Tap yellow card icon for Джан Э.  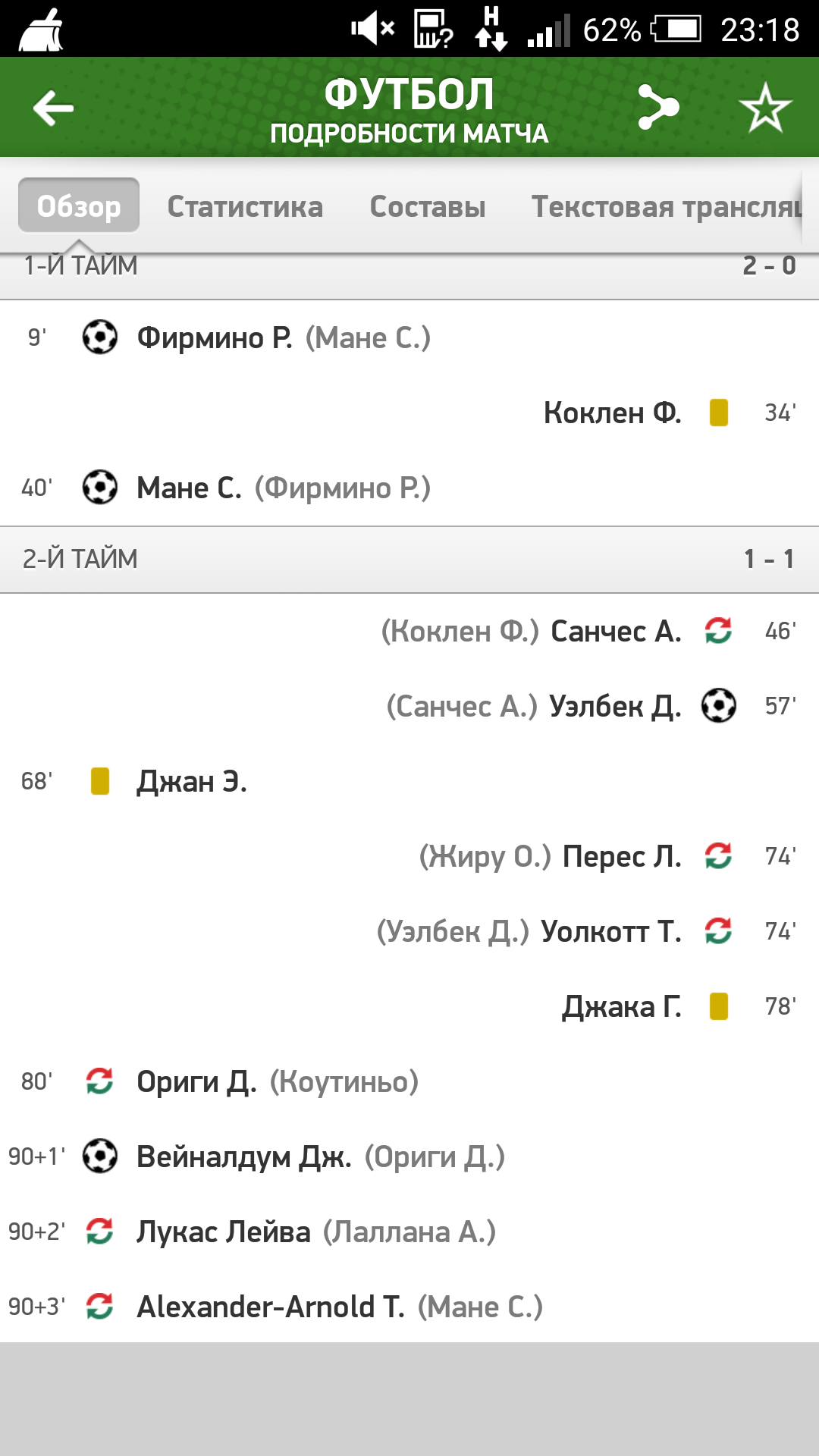(100, 781)
